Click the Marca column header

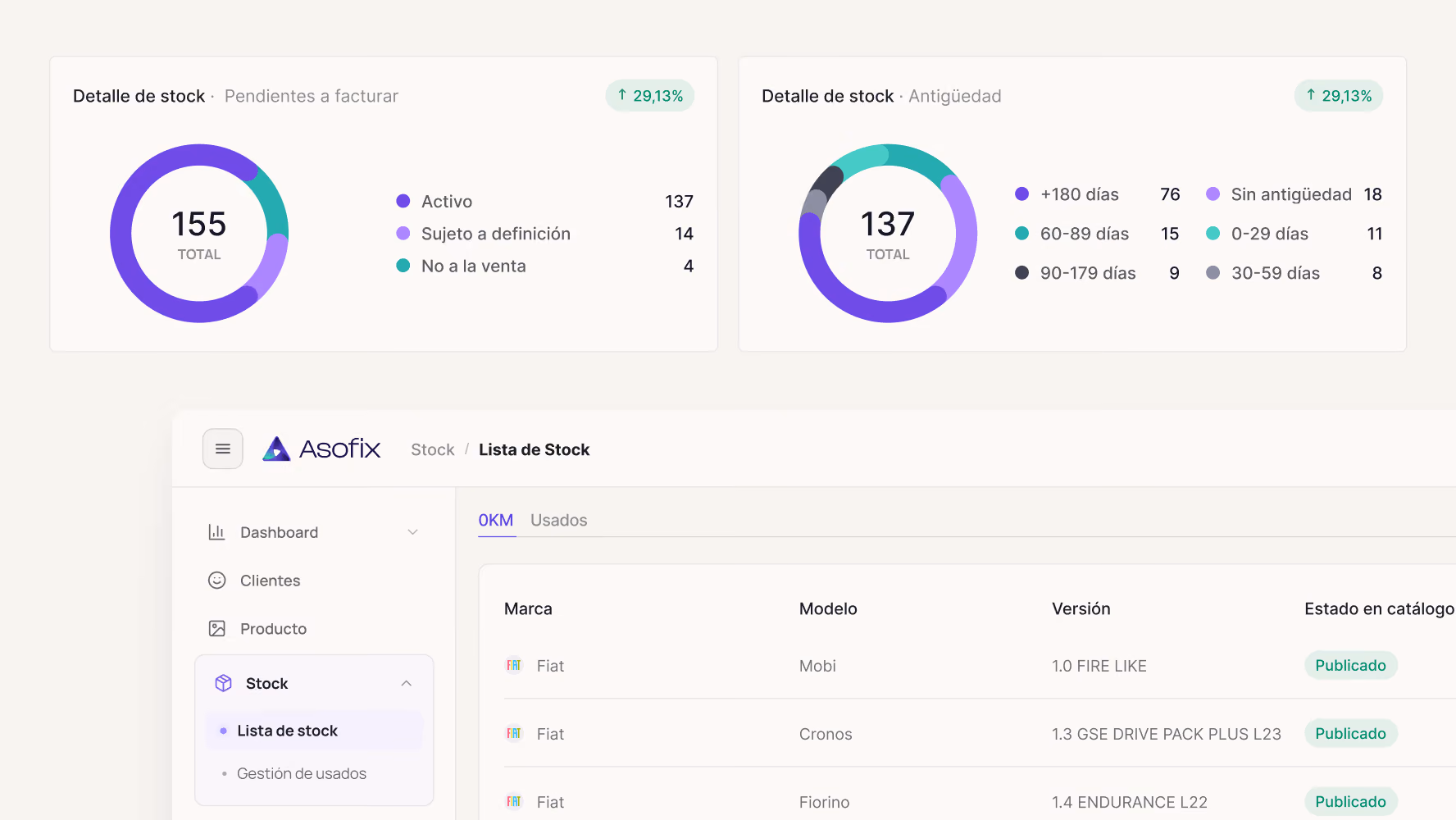[528, 608]
